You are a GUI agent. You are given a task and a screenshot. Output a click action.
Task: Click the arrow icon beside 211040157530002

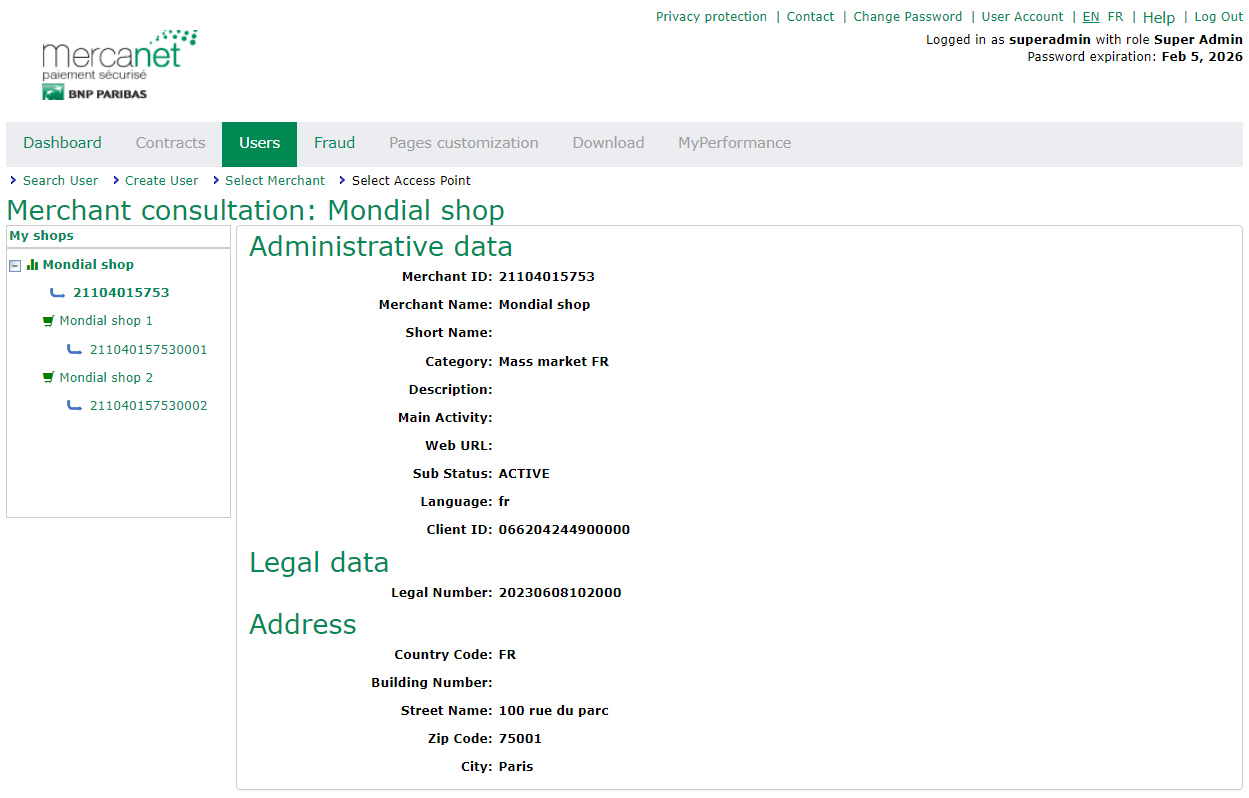pos(75,406)
